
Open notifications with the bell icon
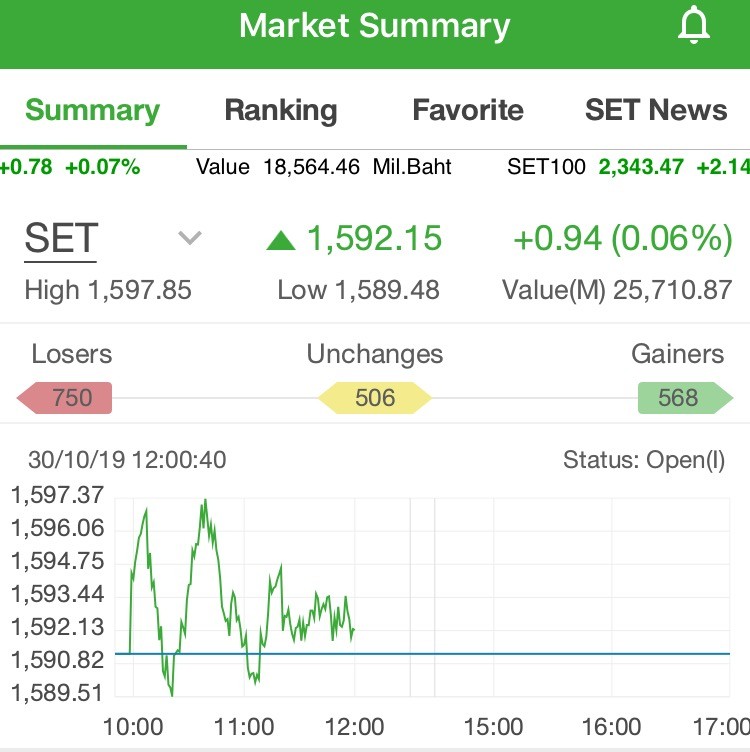693,25
